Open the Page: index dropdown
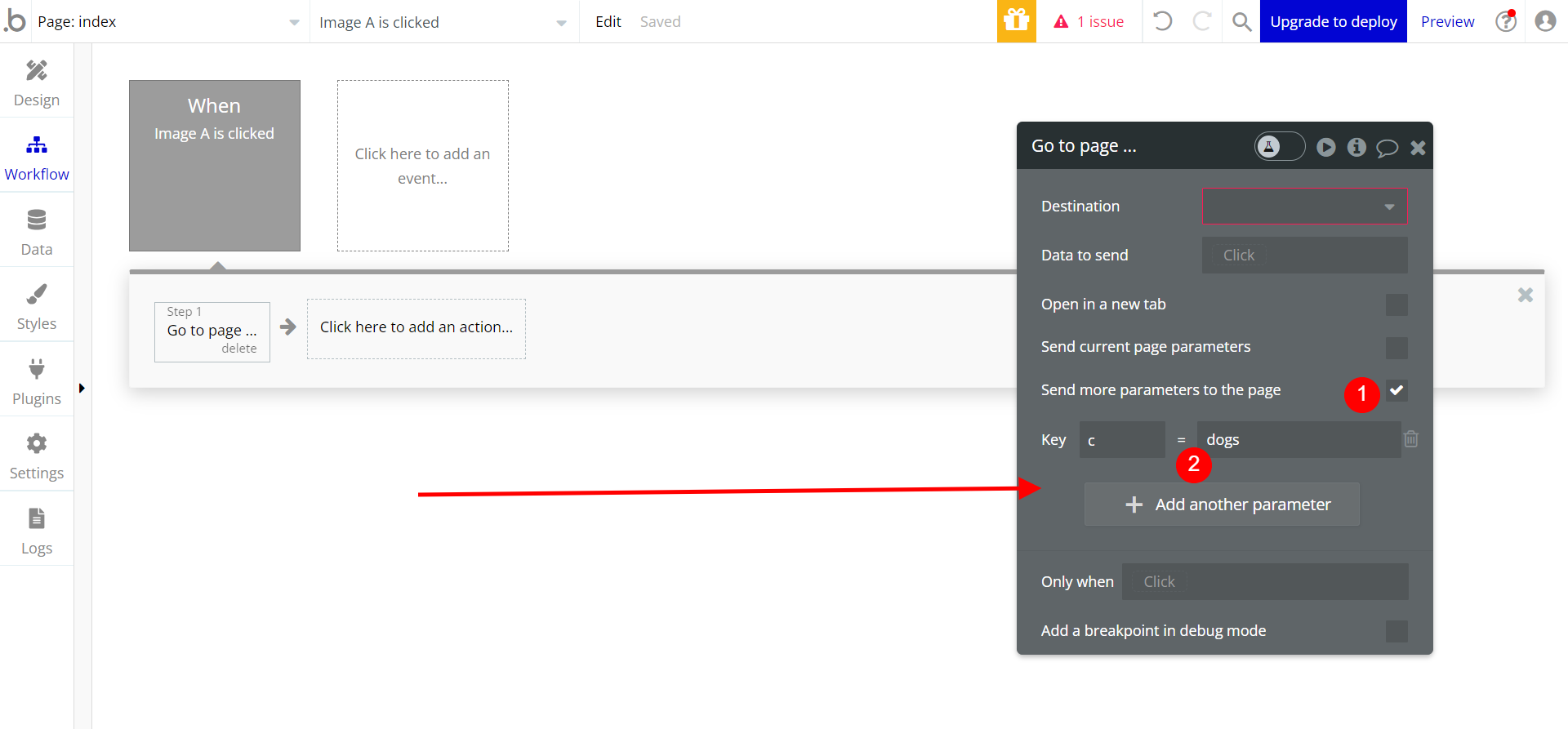Screen dimensions: 1568x729 (x=168, y=22)
